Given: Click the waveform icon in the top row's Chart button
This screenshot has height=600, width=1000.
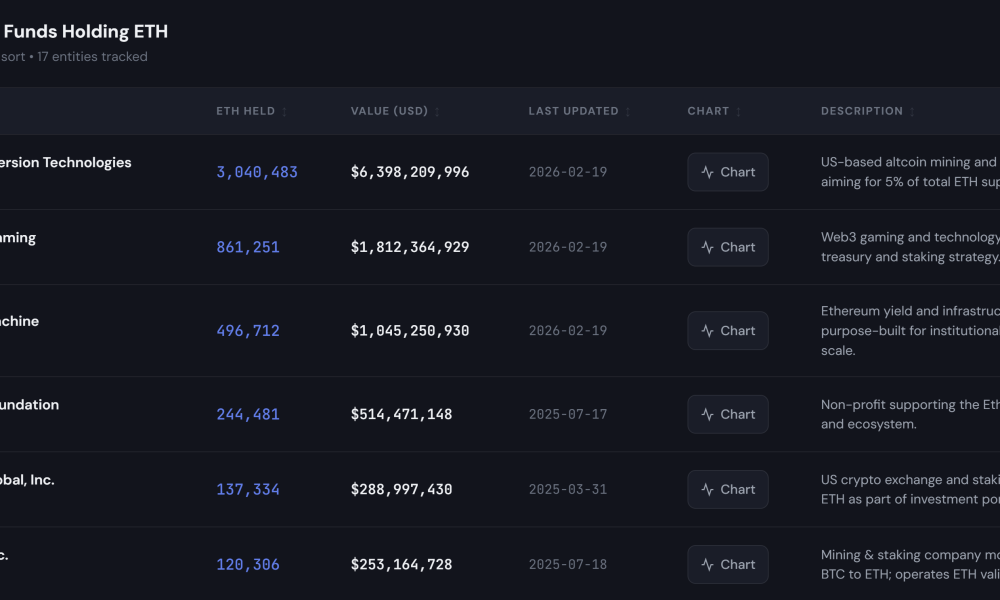Looking at the screenshot, I should [709, 171].
